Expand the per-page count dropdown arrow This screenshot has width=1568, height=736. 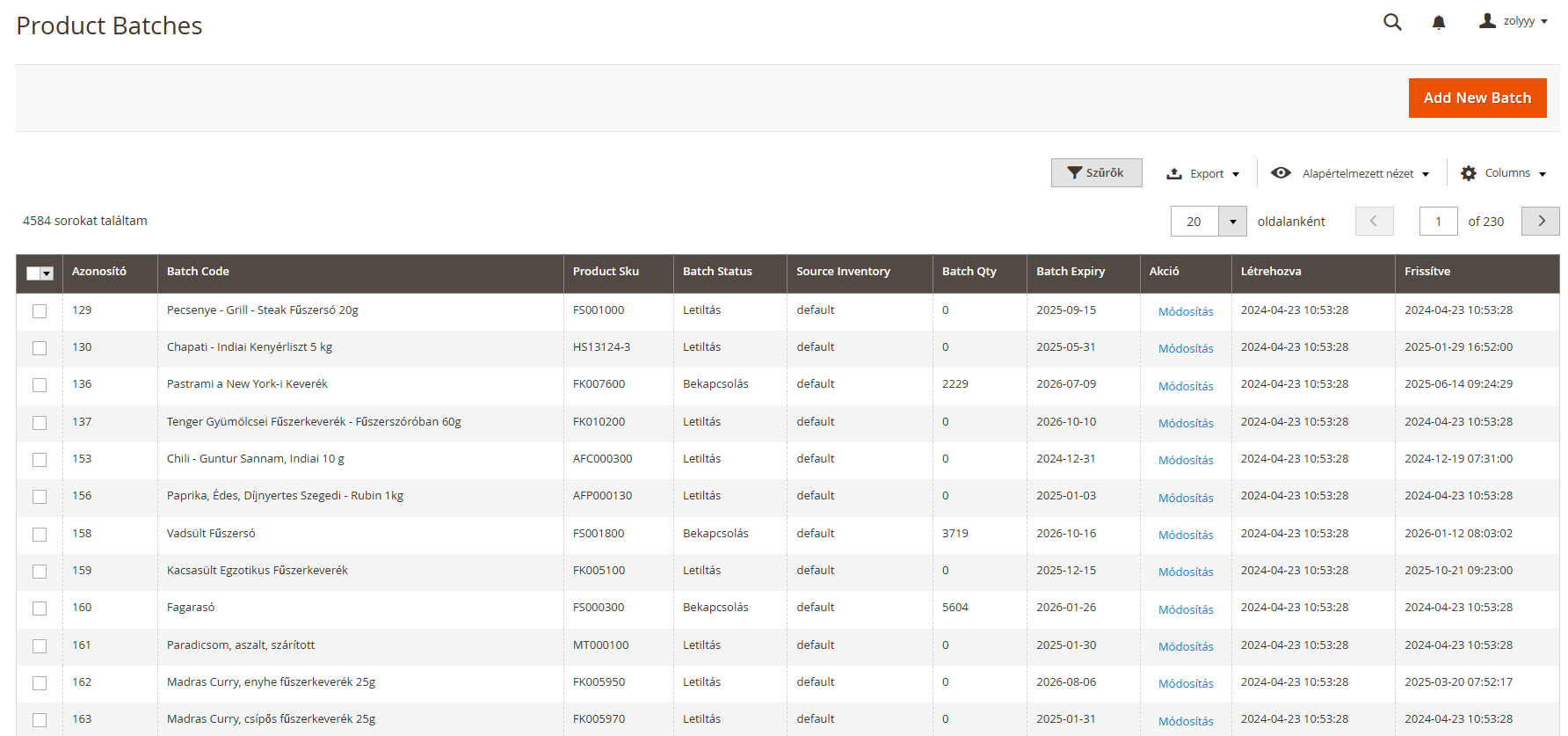click(1232, 222)
